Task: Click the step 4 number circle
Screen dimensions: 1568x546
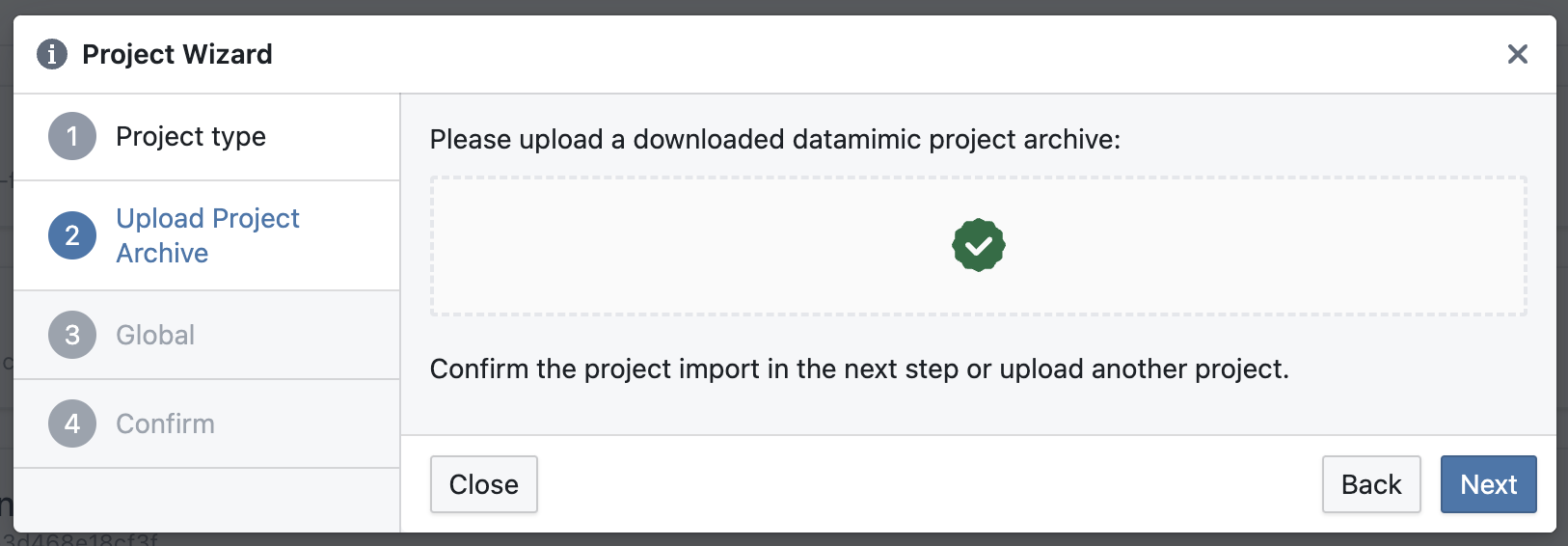Action: [x=72, y=423]
